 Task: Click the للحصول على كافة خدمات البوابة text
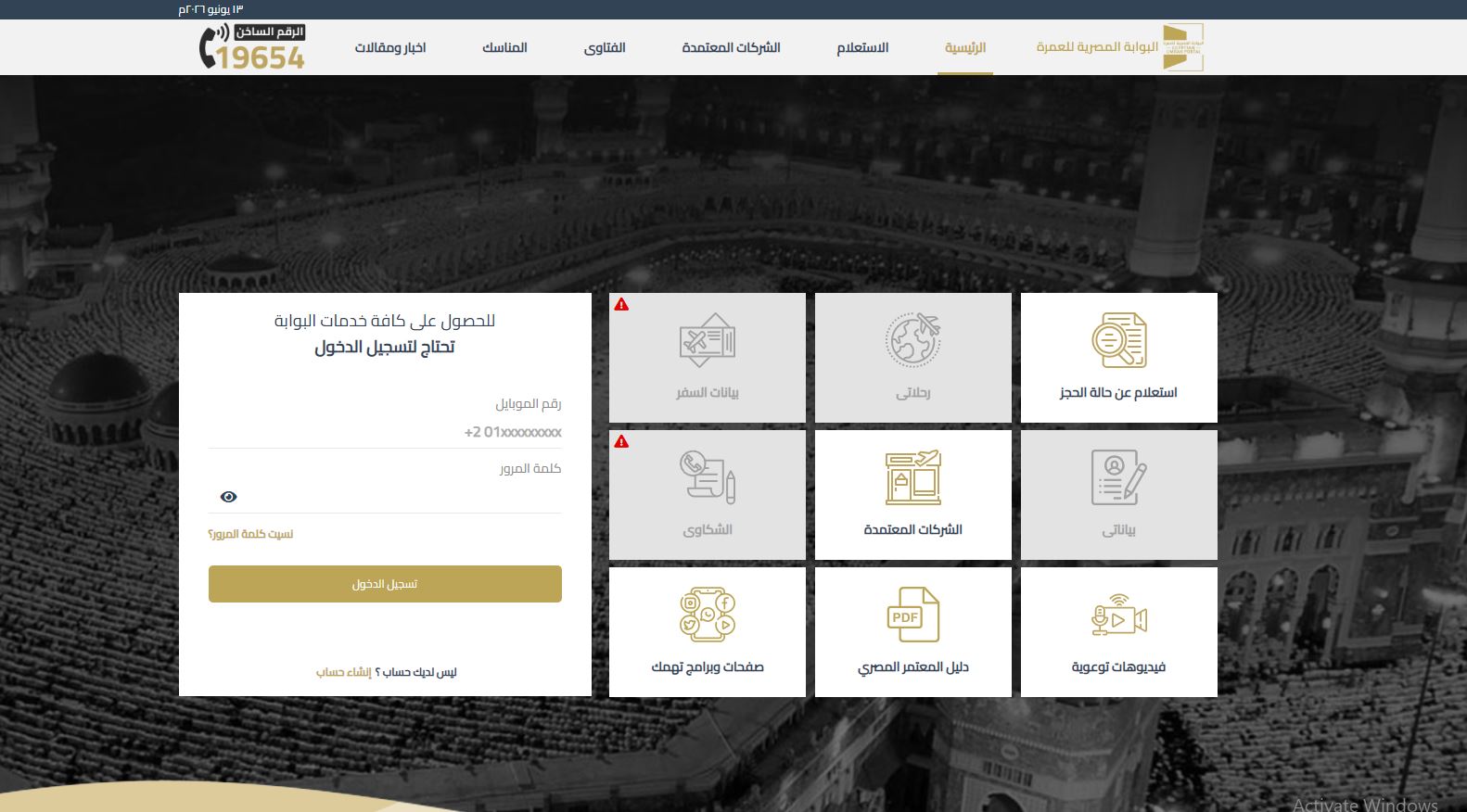coord(385,321)
